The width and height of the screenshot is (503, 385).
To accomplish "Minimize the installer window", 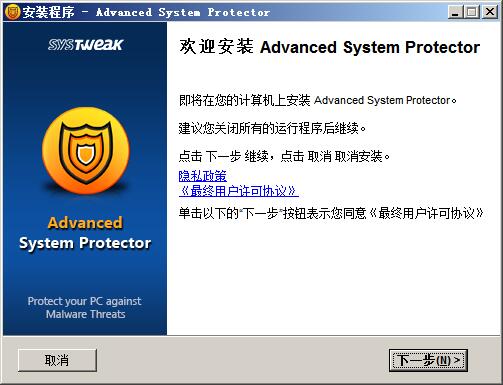I will (x=455, y=12).
